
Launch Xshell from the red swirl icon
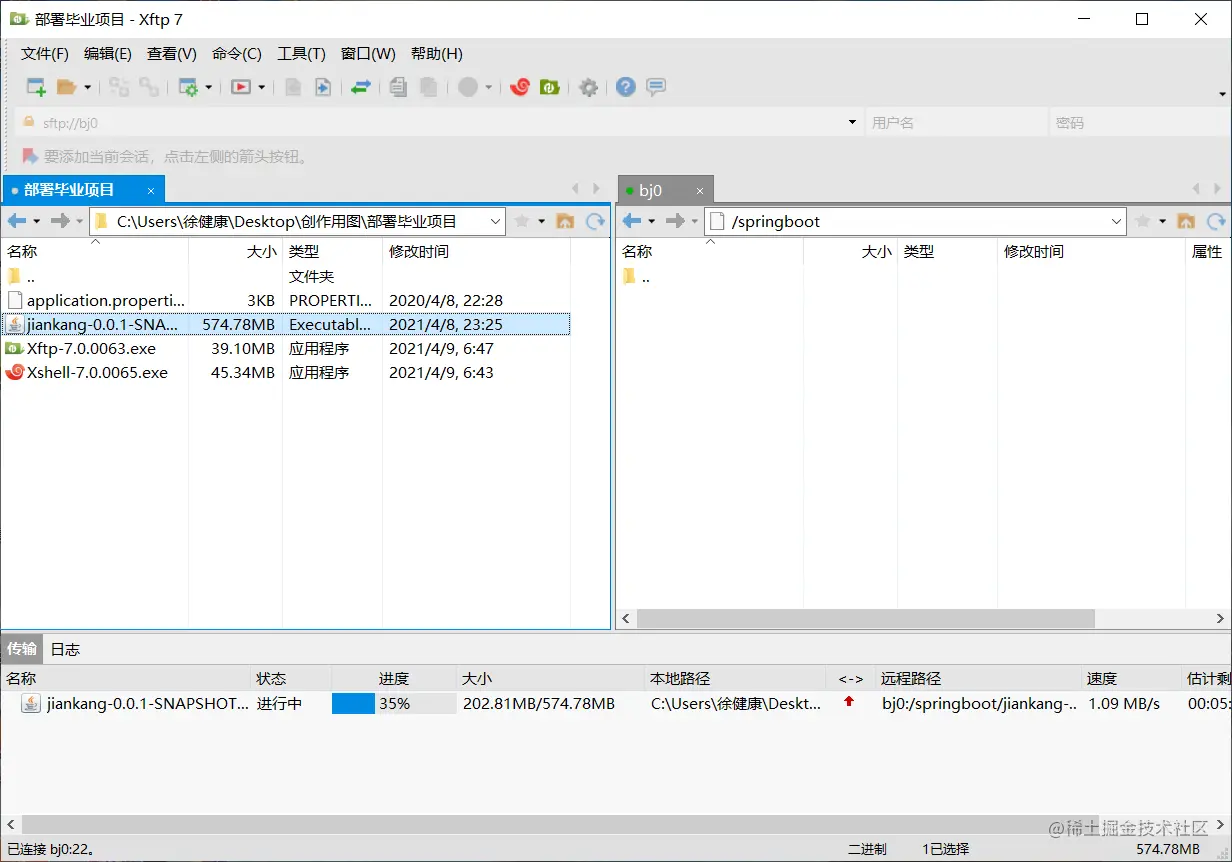coord(519,87)
